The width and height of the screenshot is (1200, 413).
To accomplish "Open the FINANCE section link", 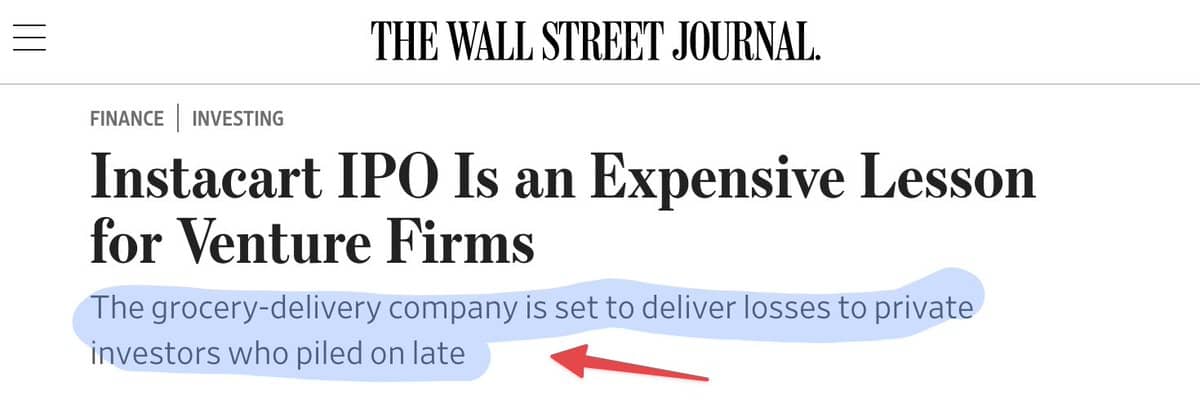I will point(127,119).
